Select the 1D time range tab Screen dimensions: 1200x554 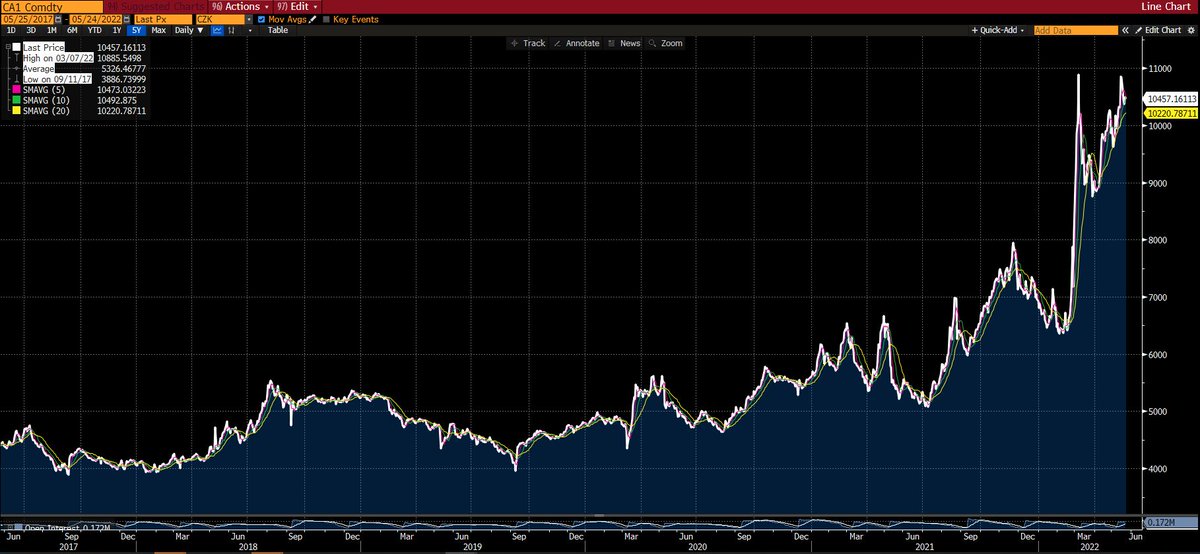(11, 30)
